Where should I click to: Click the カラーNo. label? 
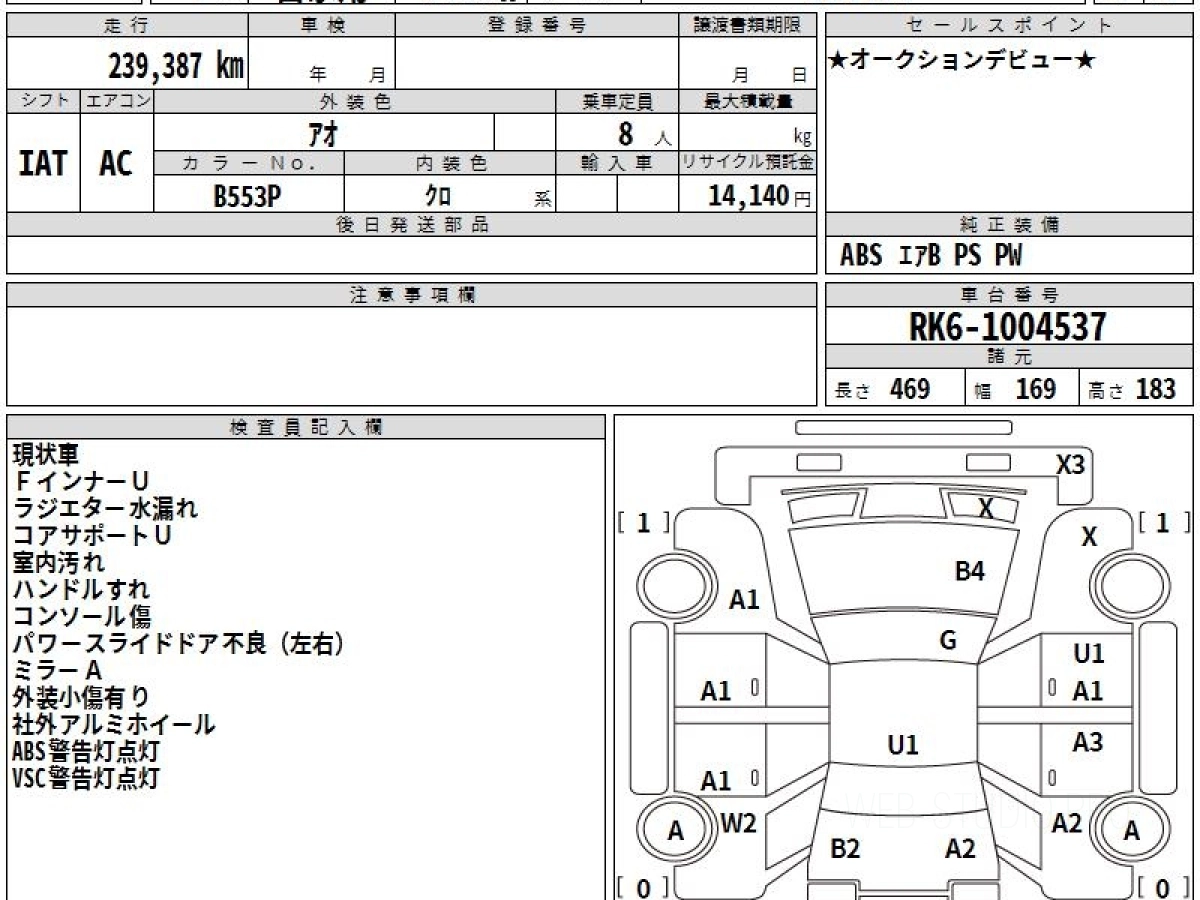[249, 163]
